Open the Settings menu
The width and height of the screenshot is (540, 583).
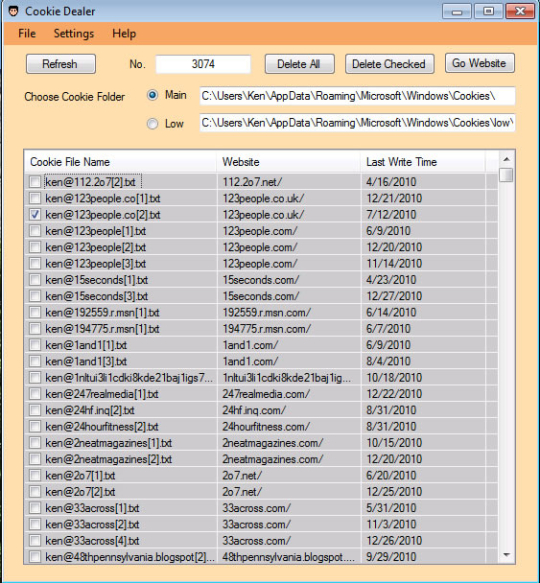[x=74, y=33]
